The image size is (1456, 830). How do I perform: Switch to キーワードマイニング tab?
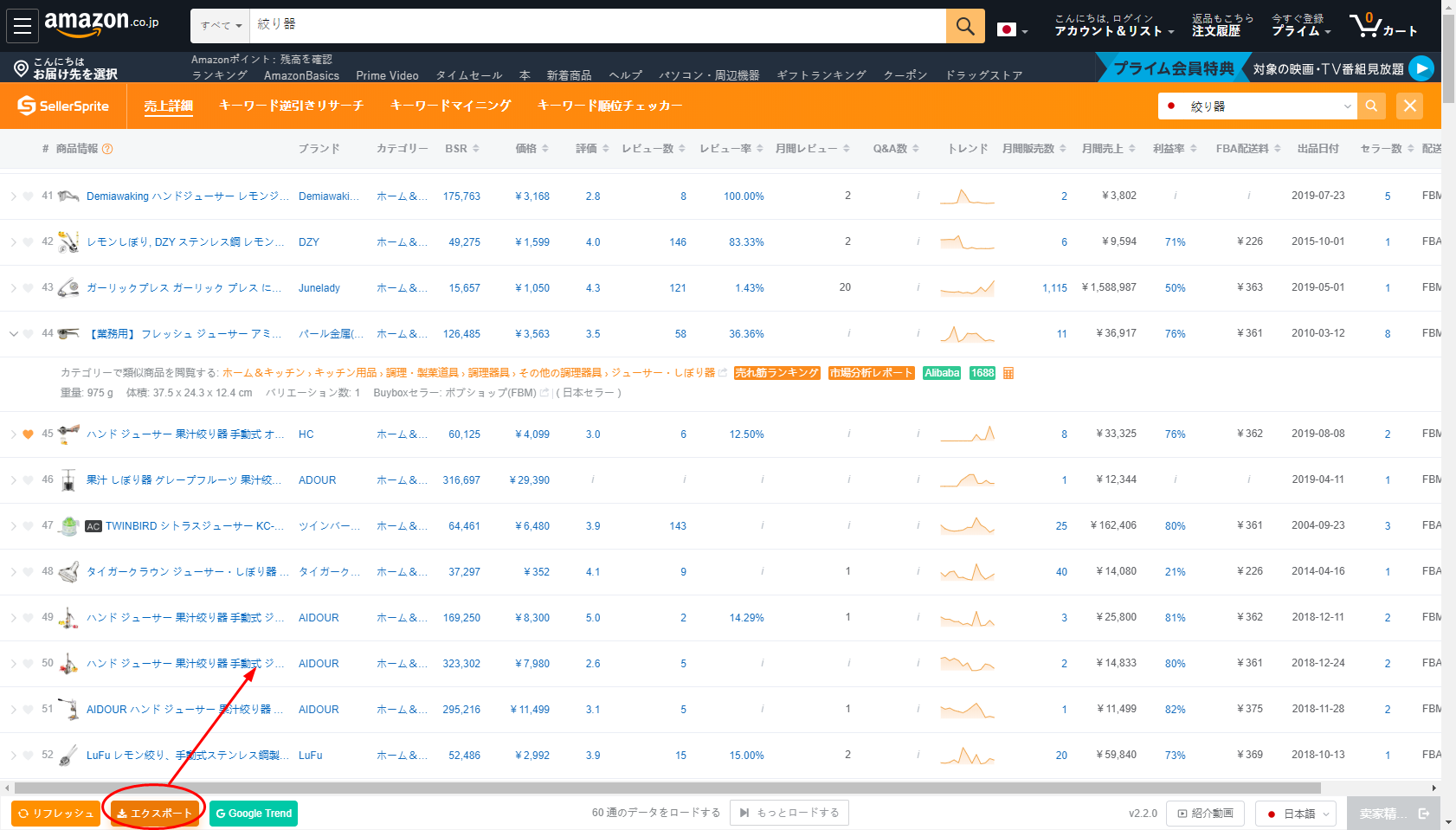450,106
